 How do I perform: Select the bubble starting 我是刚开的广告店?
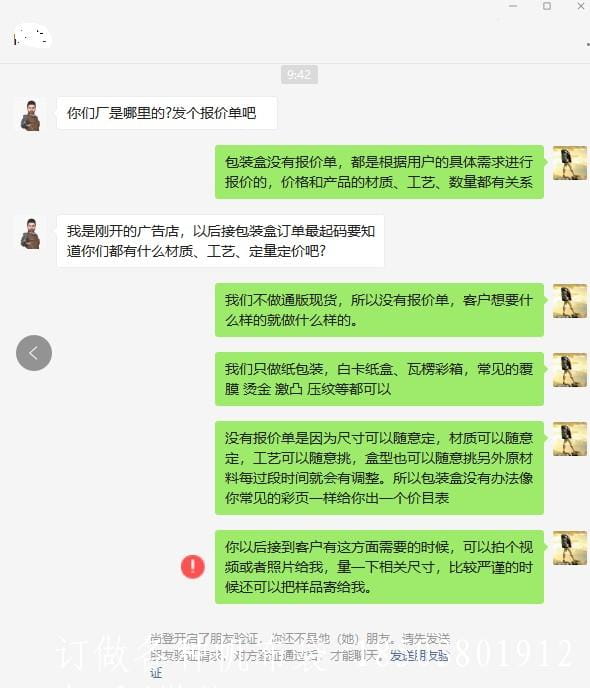(221, 241)
